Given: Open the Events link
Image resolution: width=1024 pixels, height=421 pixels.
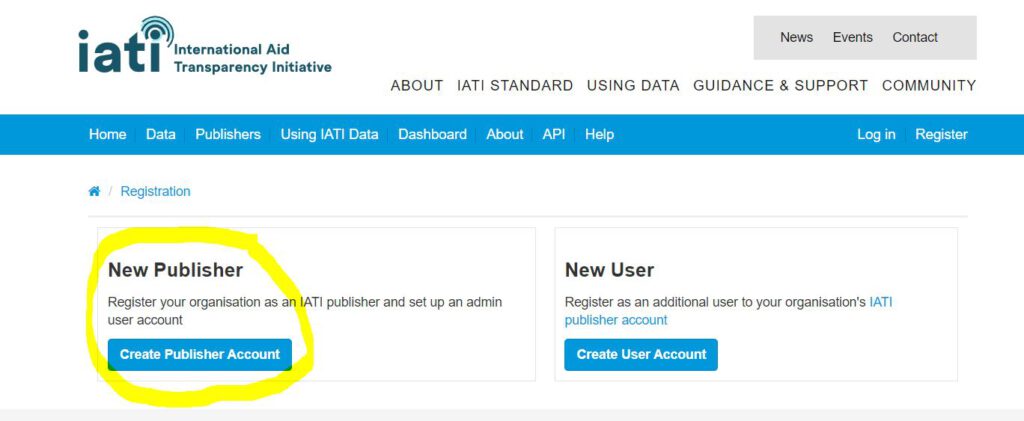Looking at the screenshot, I should (x=852, y=37).
